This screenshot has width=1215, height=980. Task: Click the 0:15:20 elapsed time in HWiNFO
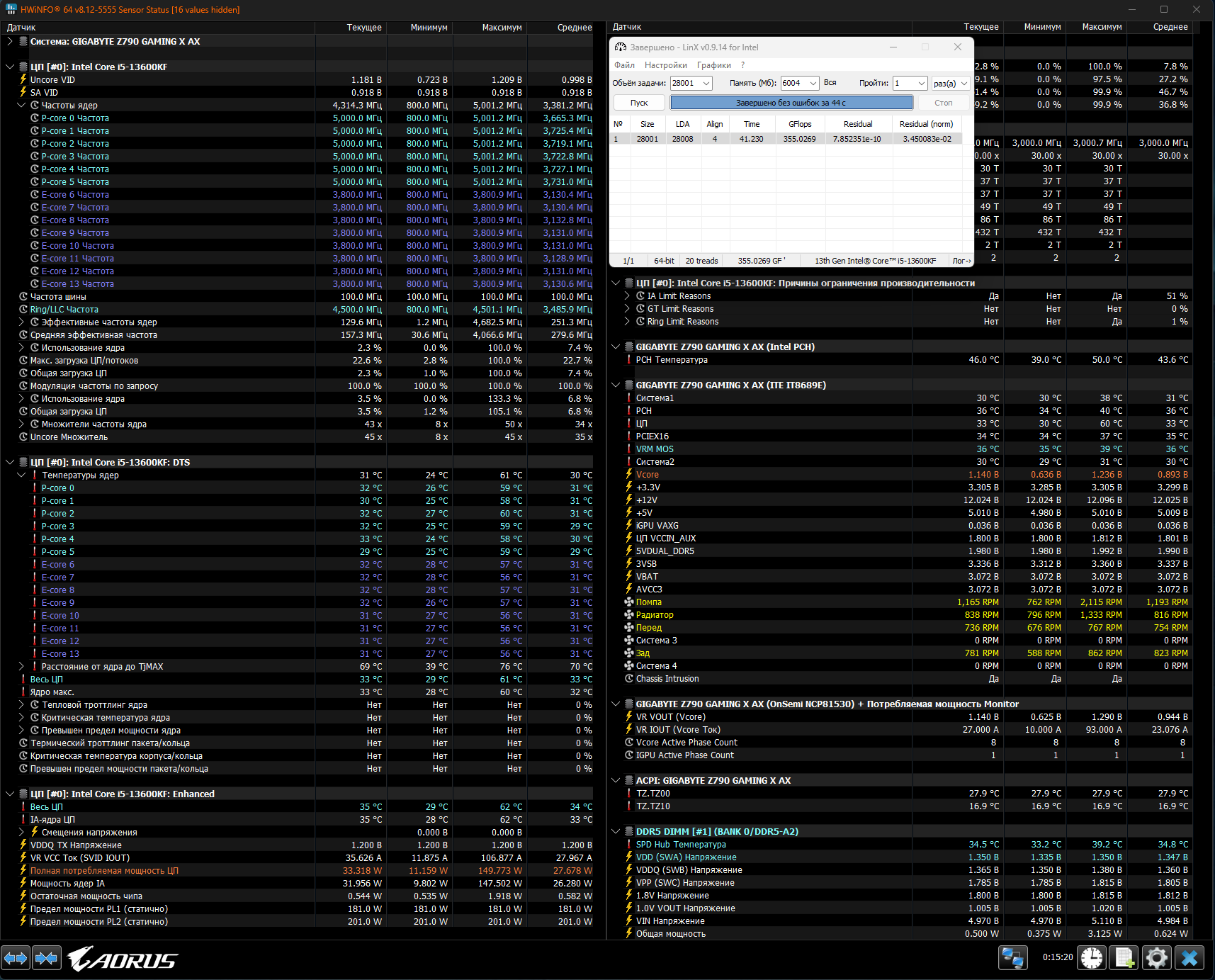pos(1058,957)
